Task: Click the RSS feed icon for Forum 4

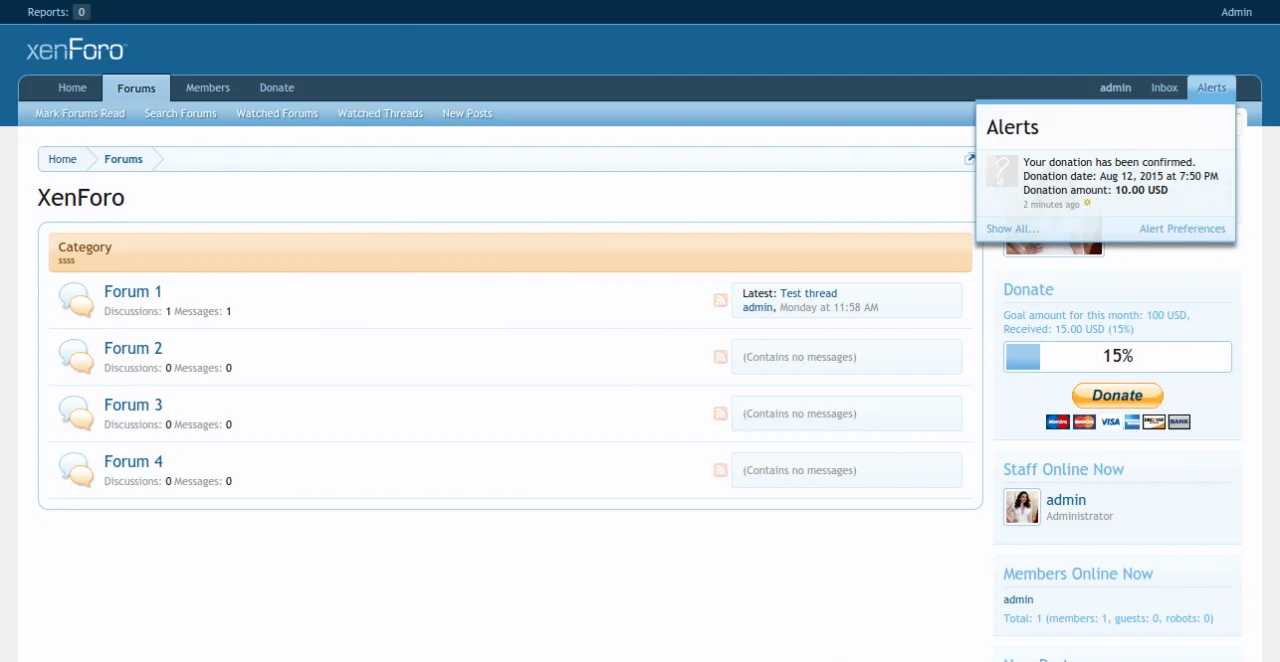Action: click(x=720, y=470)
